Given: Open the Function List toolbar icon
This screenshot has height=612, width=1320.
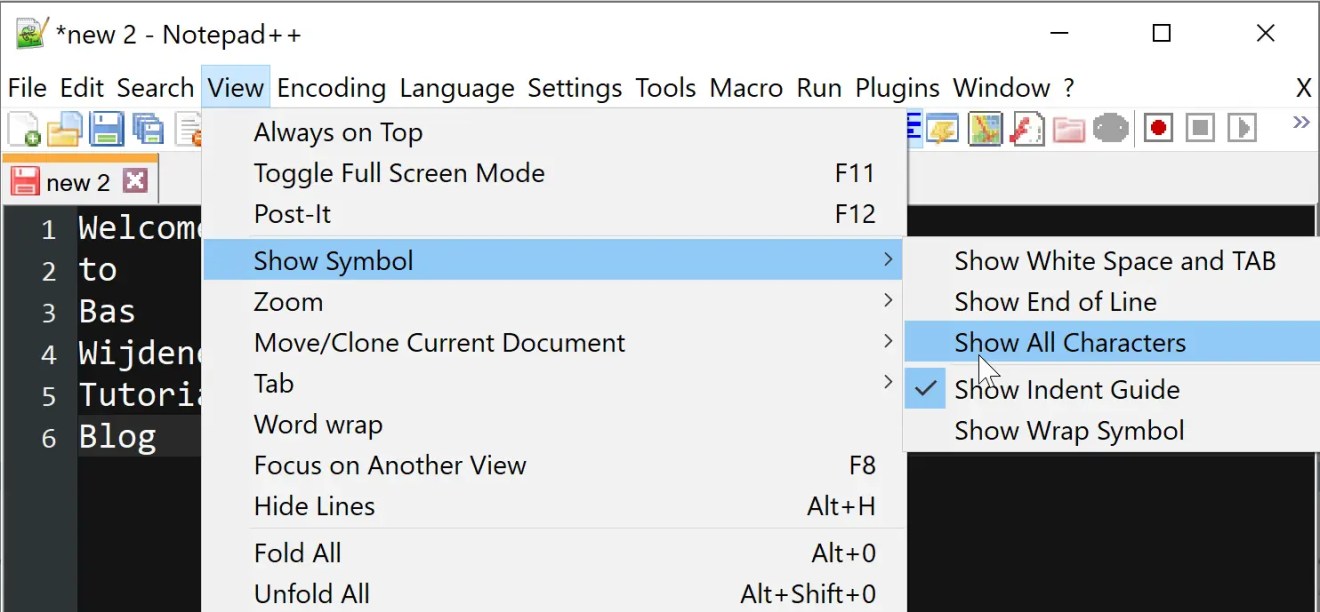Looking at the screenshot, I should point(1027,129).
